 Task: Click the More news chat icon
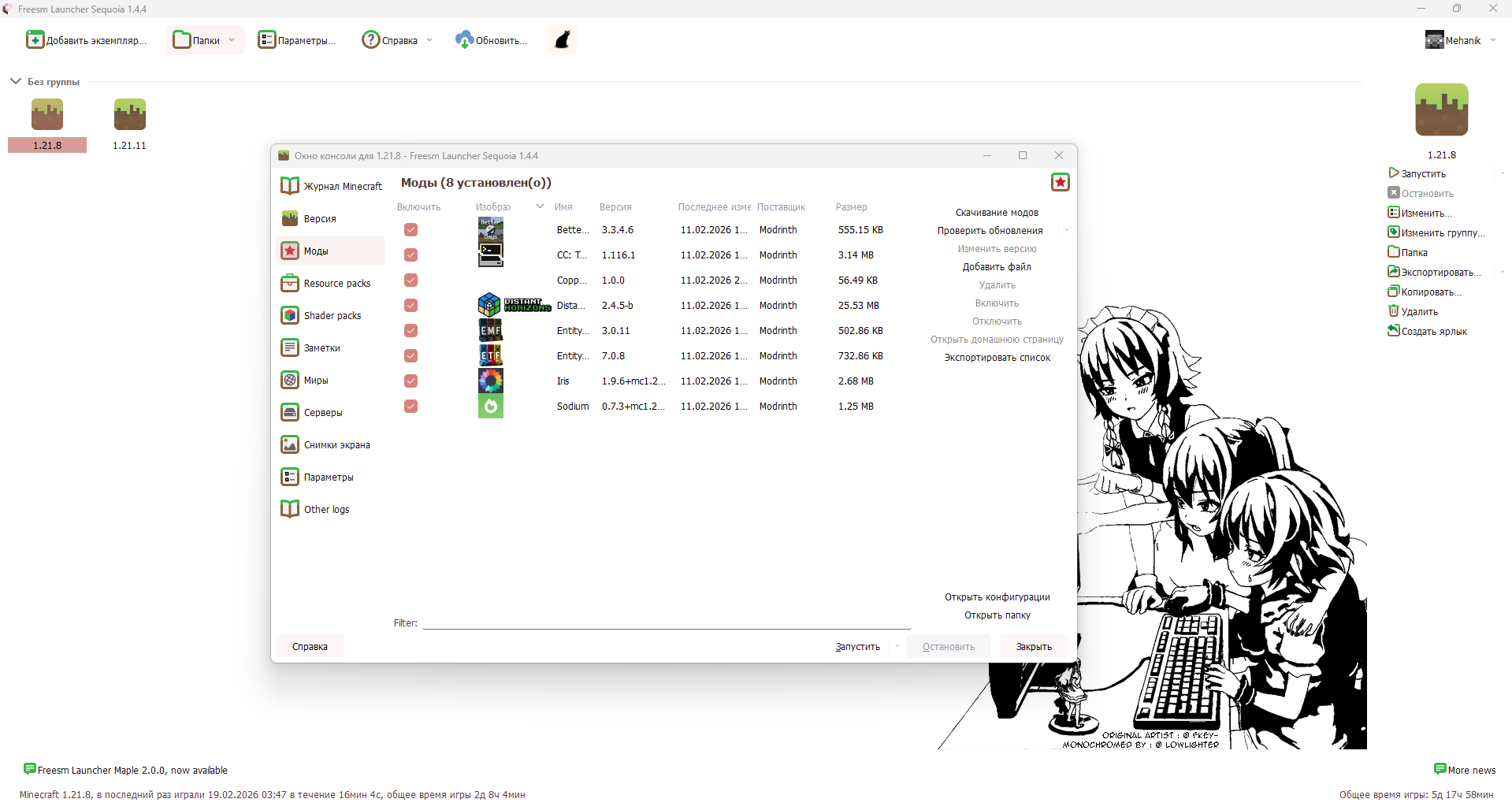tap(1440, 769)
